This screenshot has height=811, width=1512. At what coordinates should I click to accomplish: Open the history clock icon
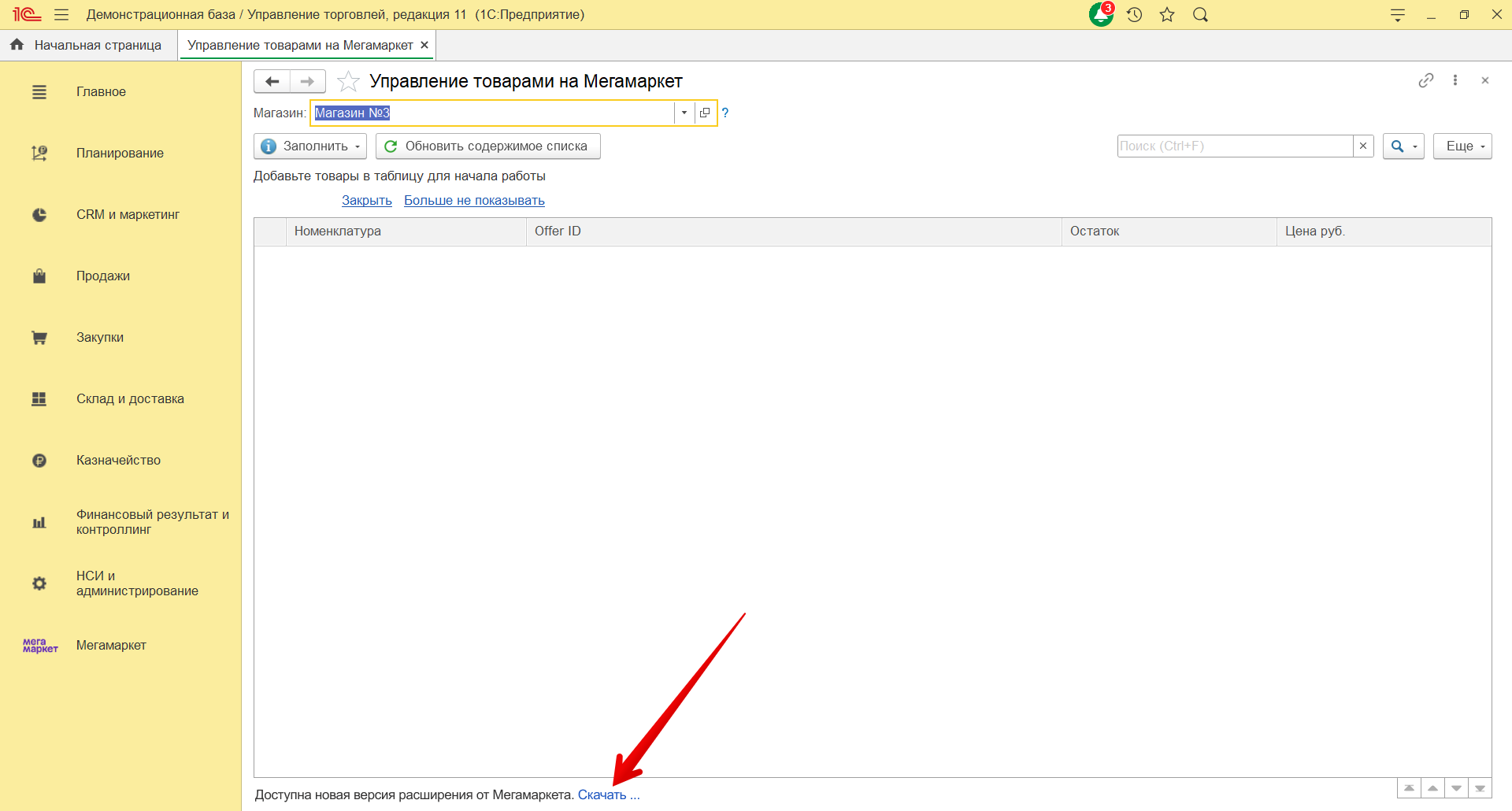pyautogui.click(x=1134, y=15)
